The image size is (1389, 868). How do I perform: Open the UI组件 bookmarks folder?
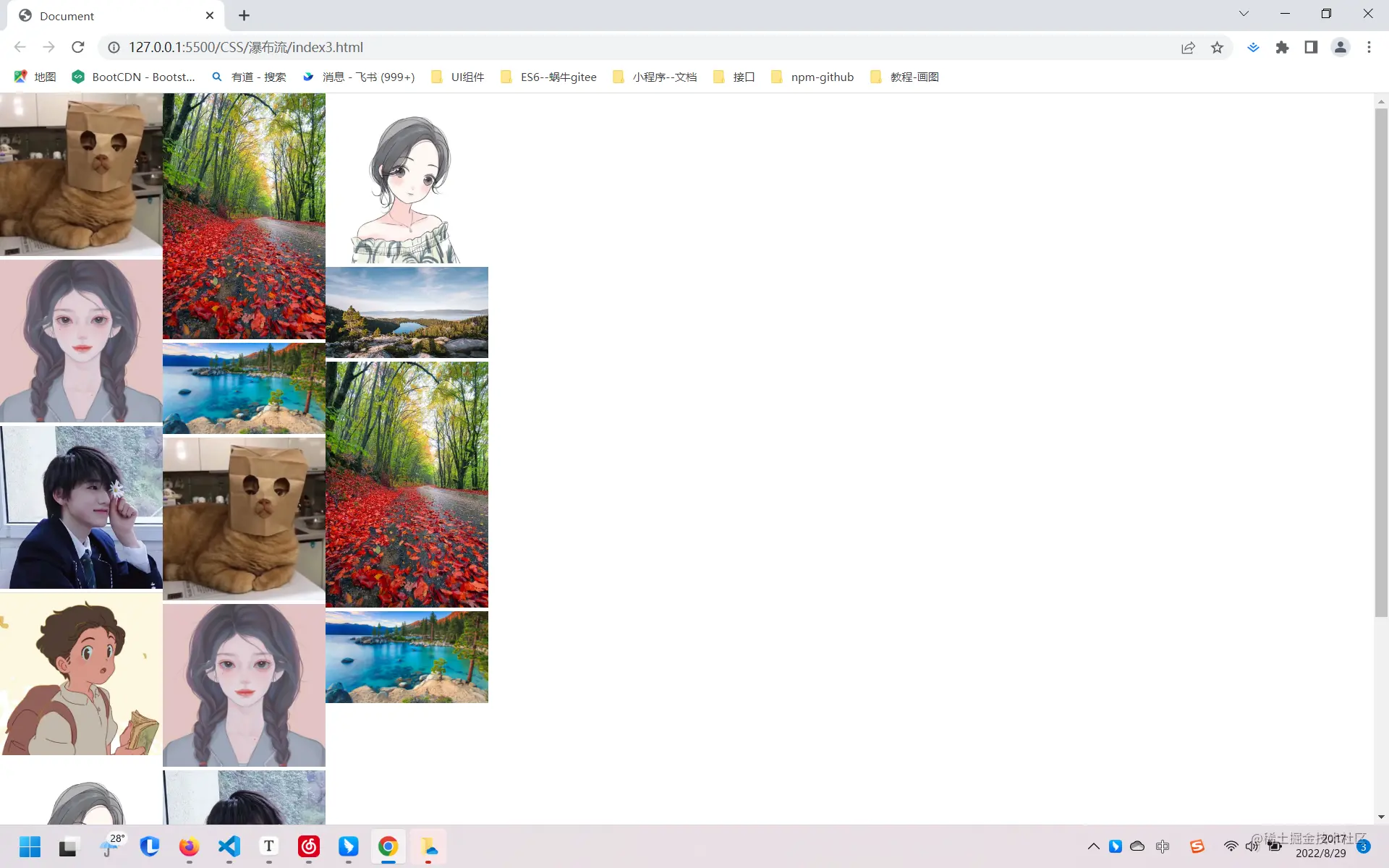point(457,77)
